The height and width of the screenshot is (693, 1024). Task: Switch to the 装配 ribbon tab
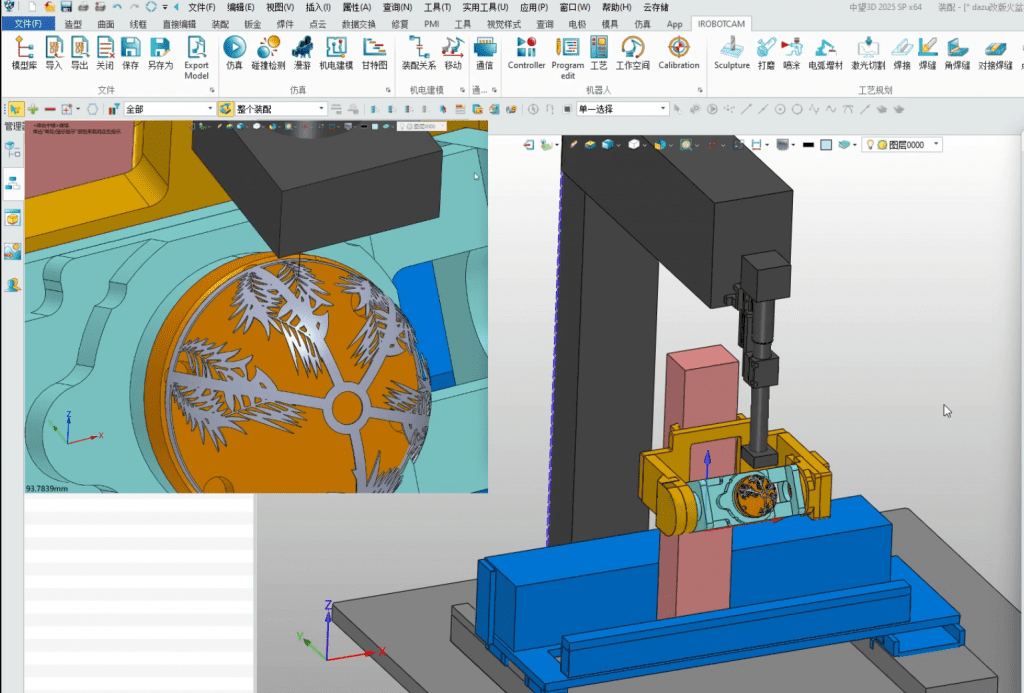pos(221,23)
